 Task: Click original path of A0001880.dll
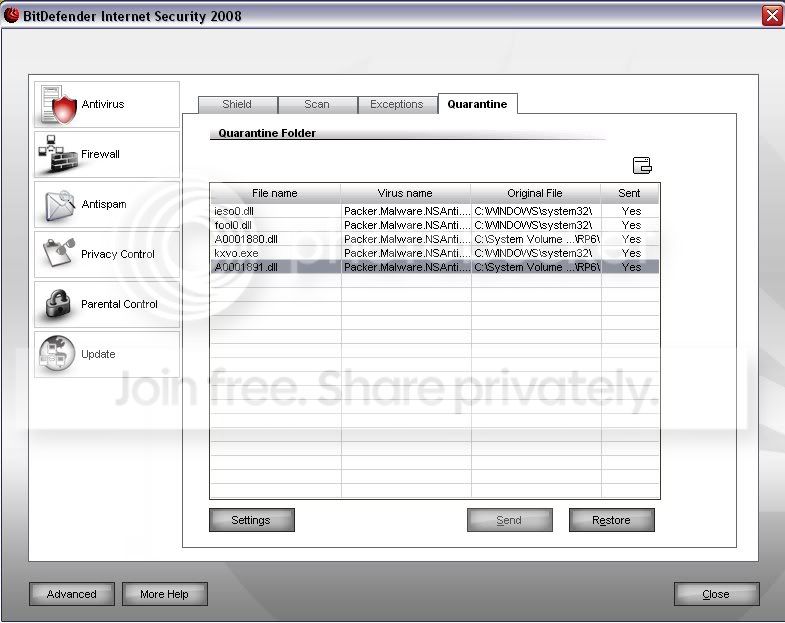[x=537, y=239]
